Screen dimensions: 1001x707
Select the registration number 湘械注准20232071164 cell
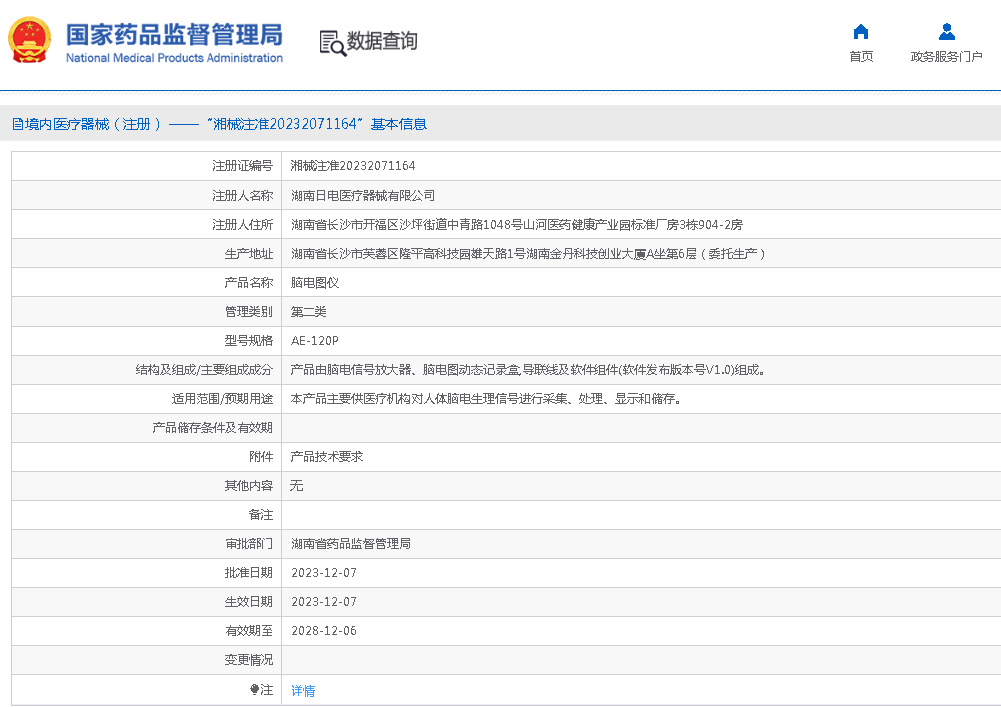click(353, 166)
